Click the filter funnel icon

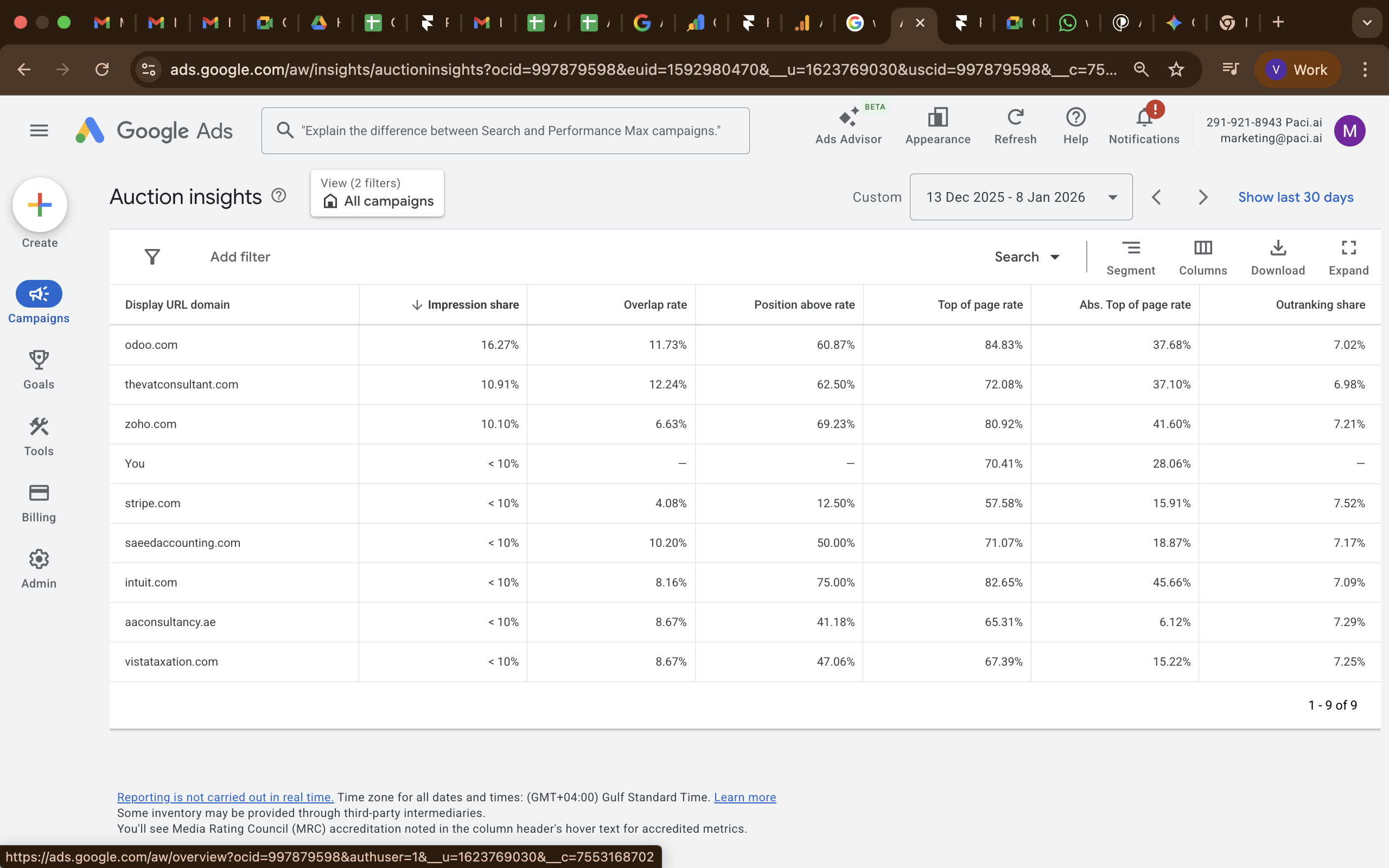tap(152, 257)
